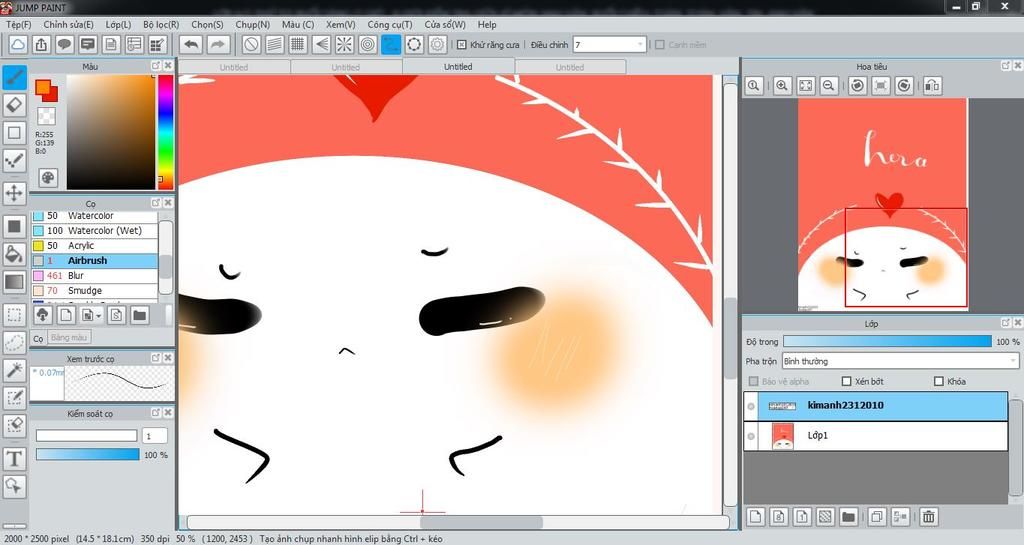Choose the Dot pen tool
The height and width of the screenshot is (545, 1024).
pos(14,160)
